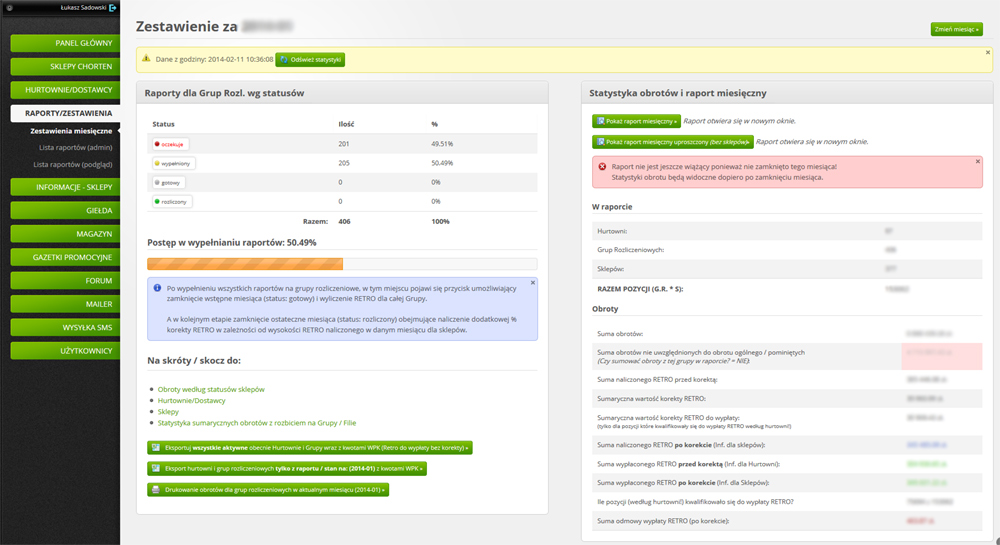
Task: Click the red error icon in the warning alert
Action: pos(602,166)
